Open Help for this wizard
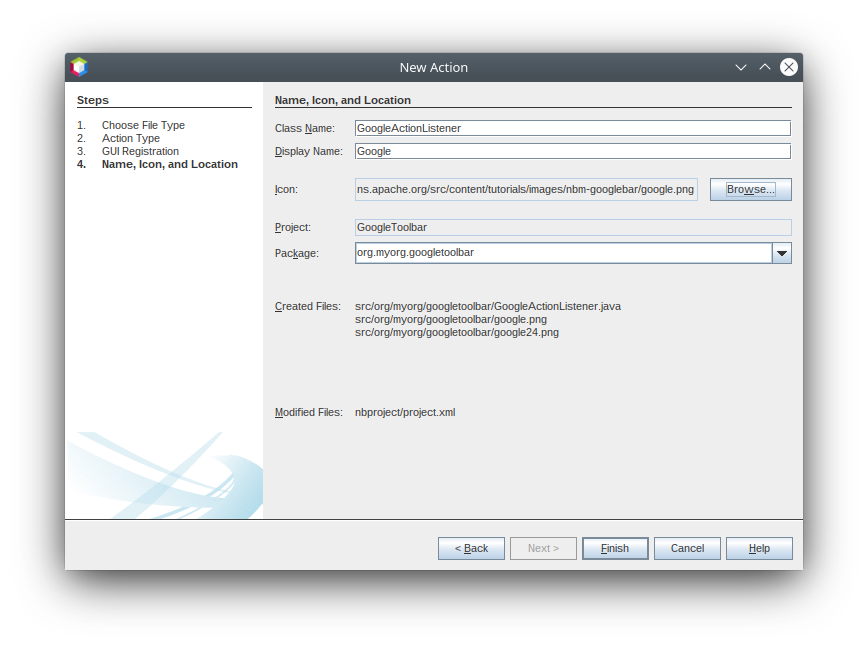Image resolution: width=868 pixels, height=647 pixels. 759,548
